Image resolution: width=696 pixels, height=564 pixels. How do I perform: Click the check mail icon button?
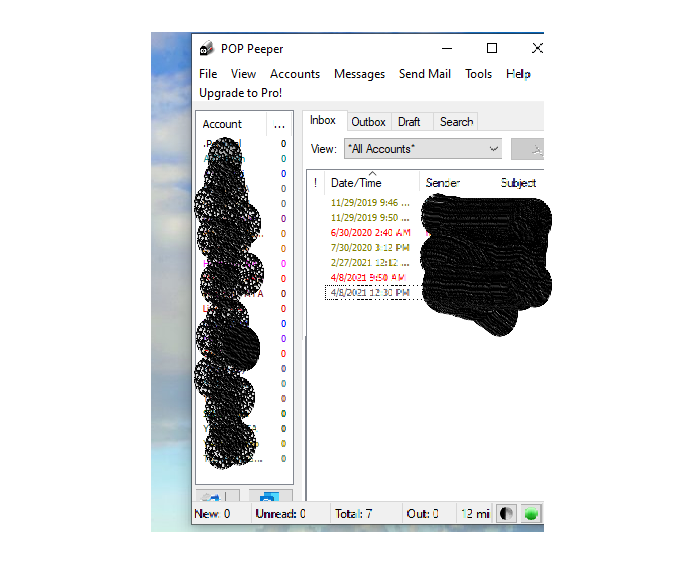(218, 496)
